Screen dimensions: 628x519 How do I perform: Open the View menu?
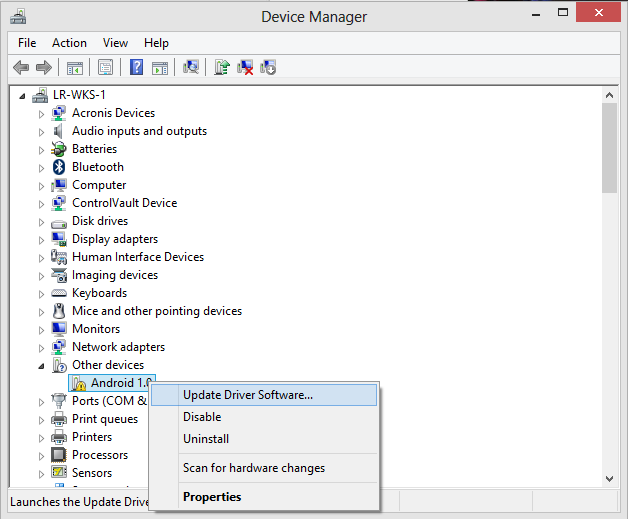pos(115,43)
